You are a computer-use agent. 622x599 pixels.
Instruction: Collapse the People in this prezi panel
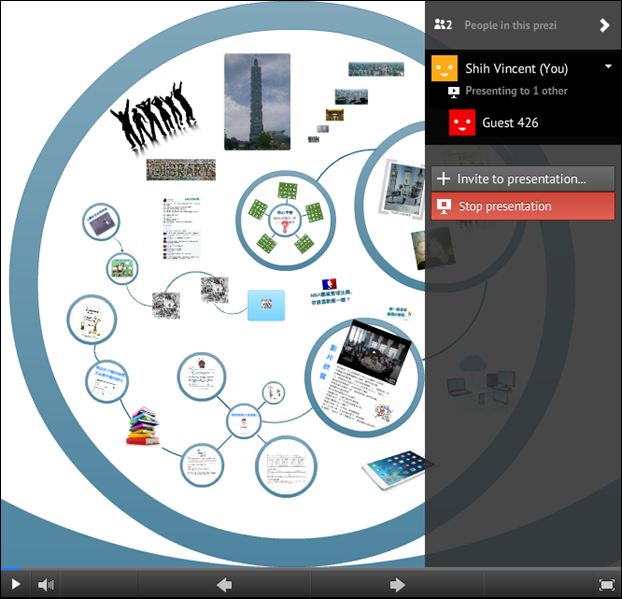coord(604,25)
